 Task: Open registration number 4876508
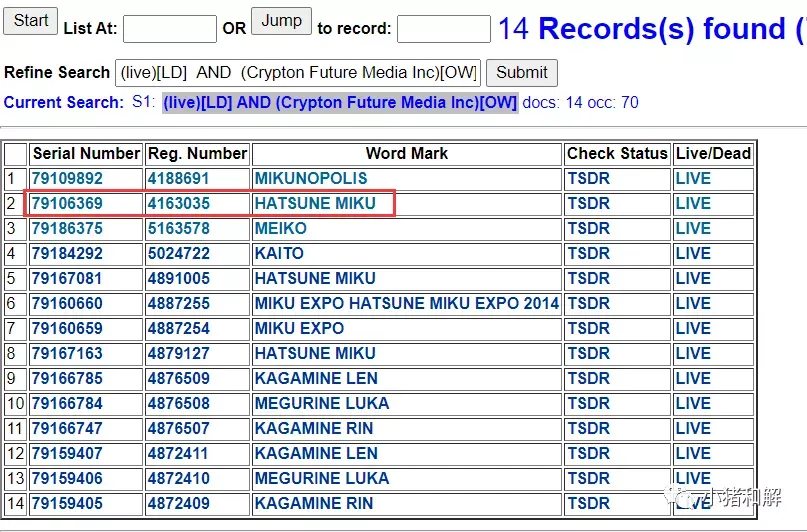(x=179, y=404)
